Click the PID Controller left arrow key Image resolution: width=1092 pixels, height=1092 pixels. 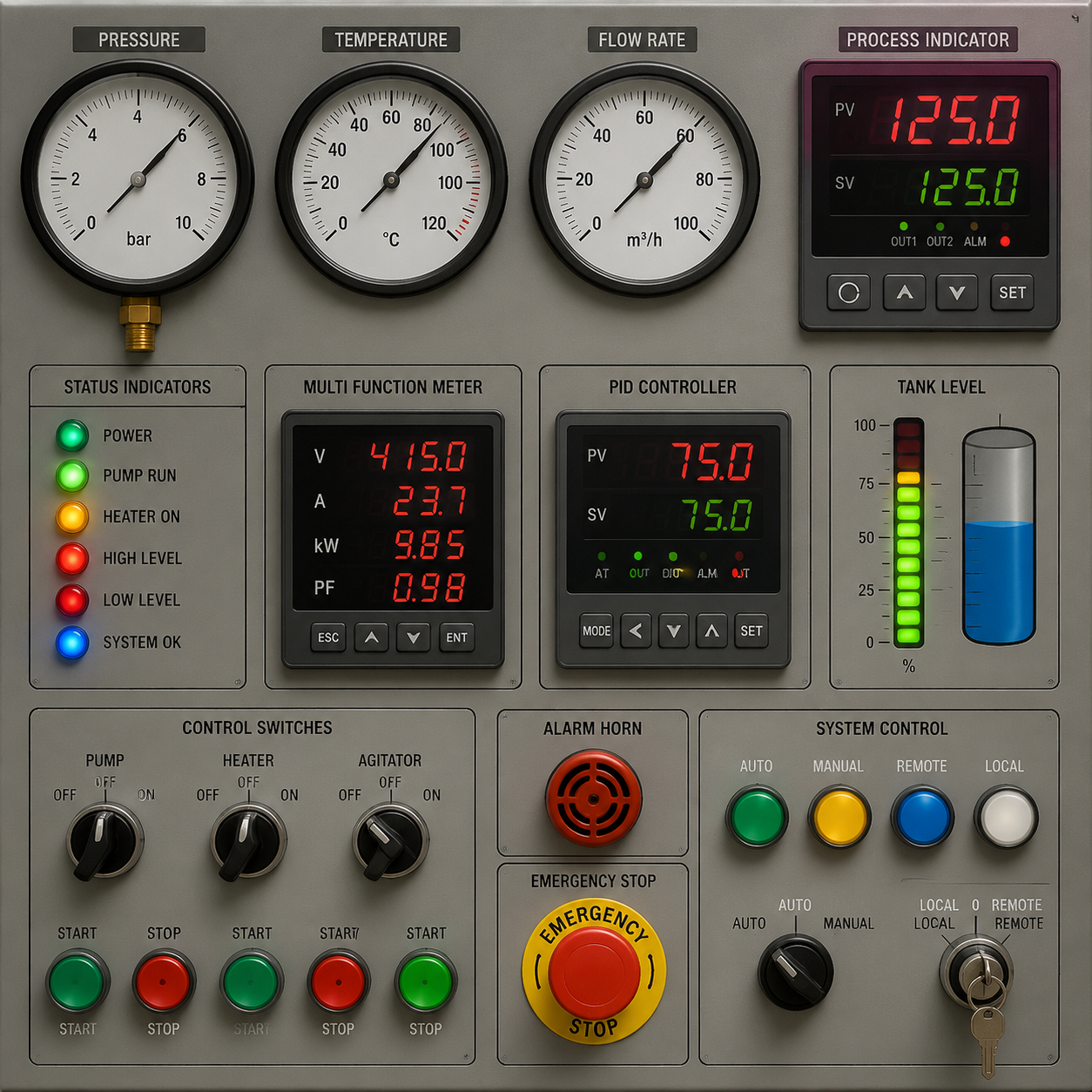(x=636, y=630)
